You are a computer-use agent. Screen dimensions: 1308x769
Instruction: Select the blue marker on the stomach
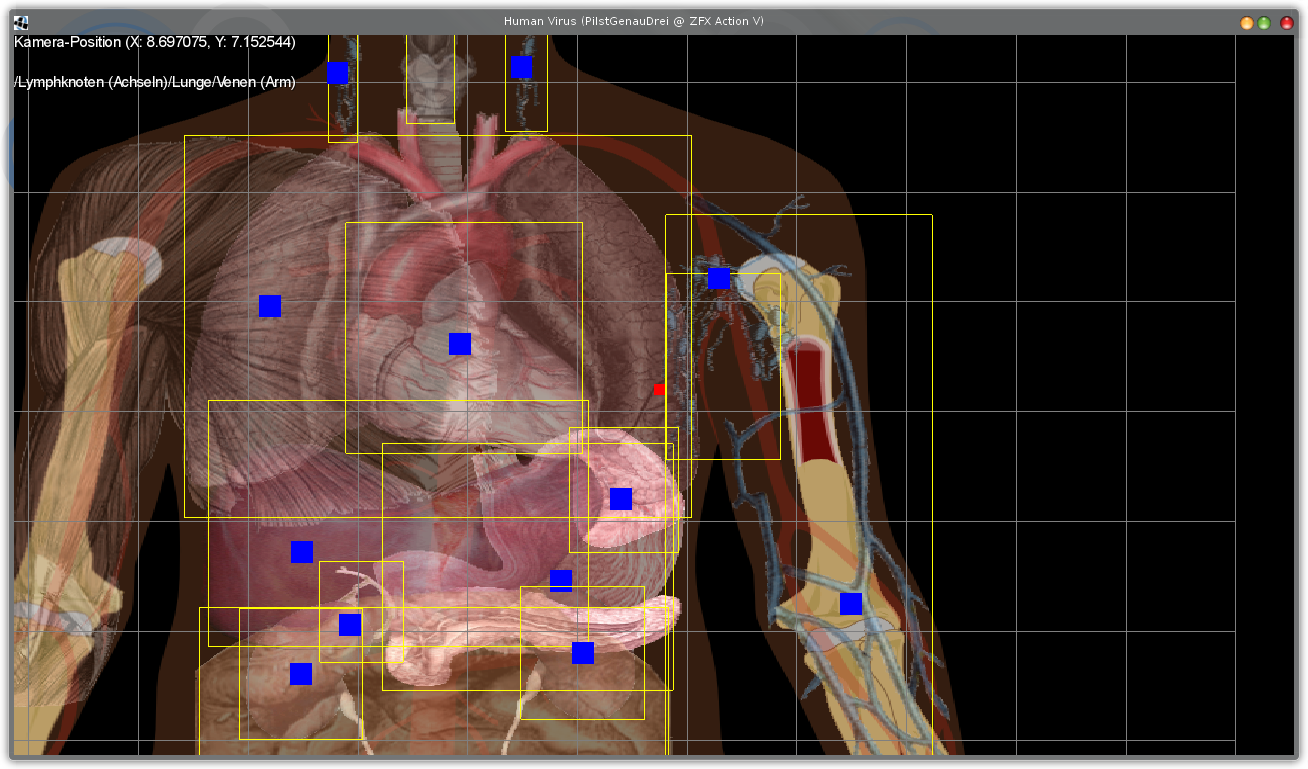click(x=561, y=581)
